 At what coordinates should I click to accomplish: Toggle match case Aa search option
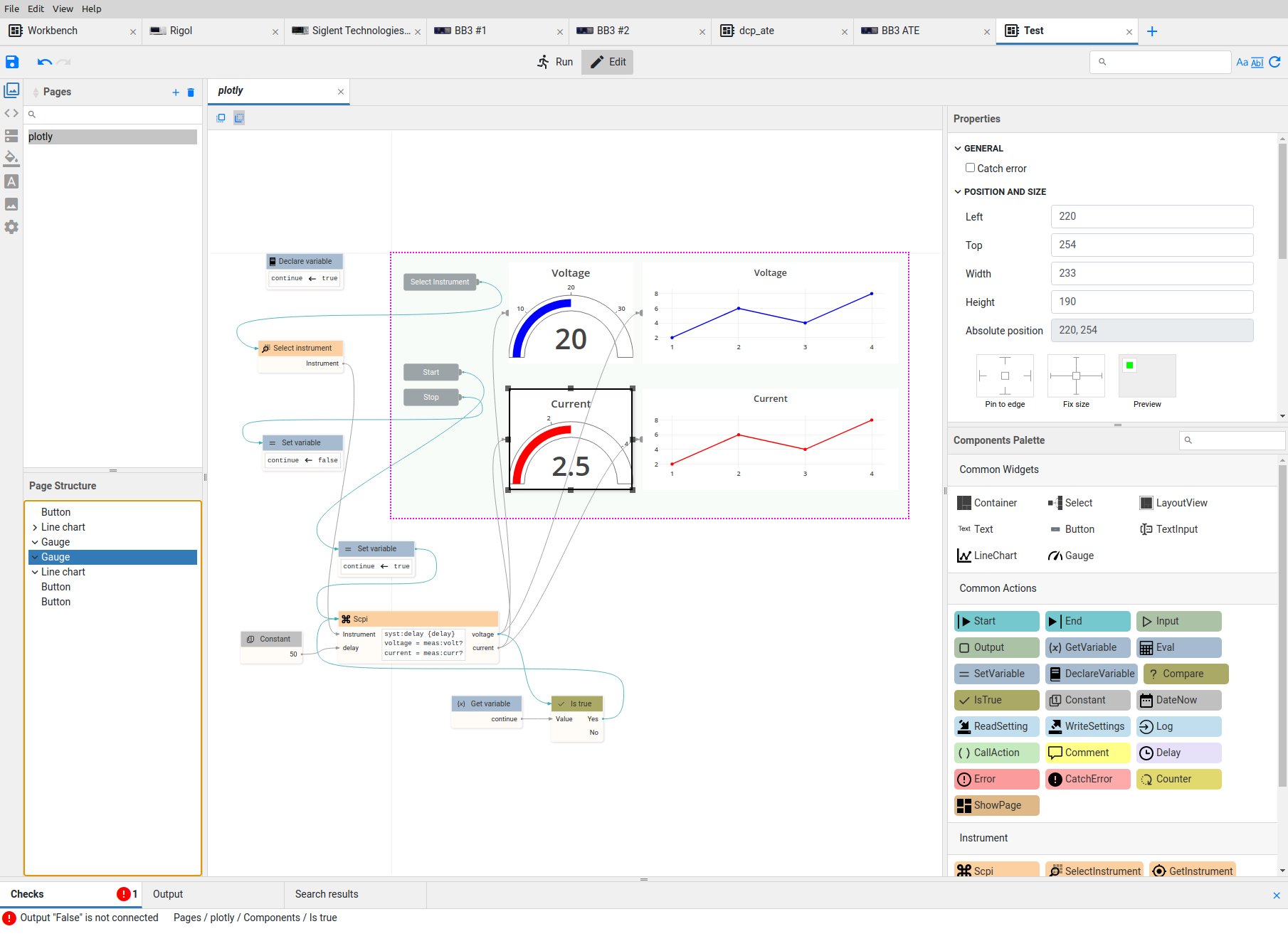pyautogui.click(x=1242, y=63)
